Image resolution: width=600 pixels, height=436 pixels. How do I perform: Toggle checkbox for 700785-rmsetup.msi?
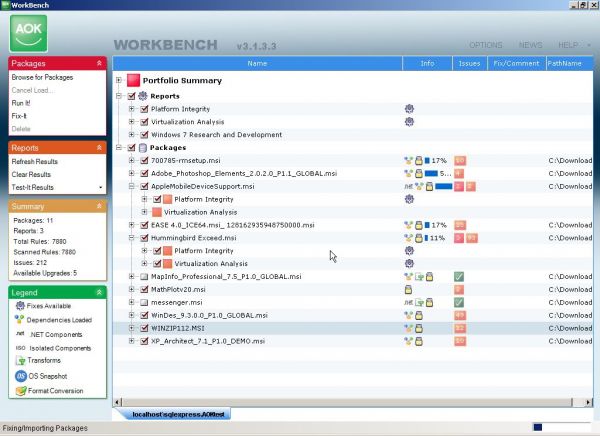pyautogui.click(x=144, y=160)
